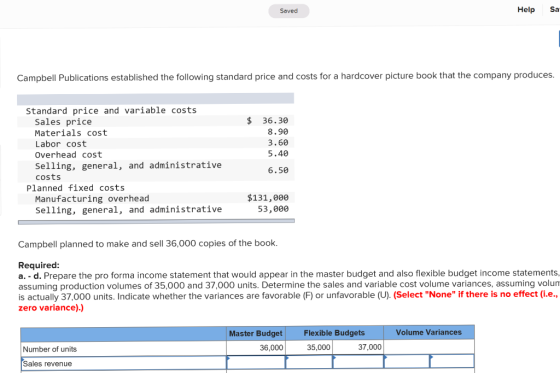Click the 37,000 units cell in table

pyautogui.click(x=358, y=347)
